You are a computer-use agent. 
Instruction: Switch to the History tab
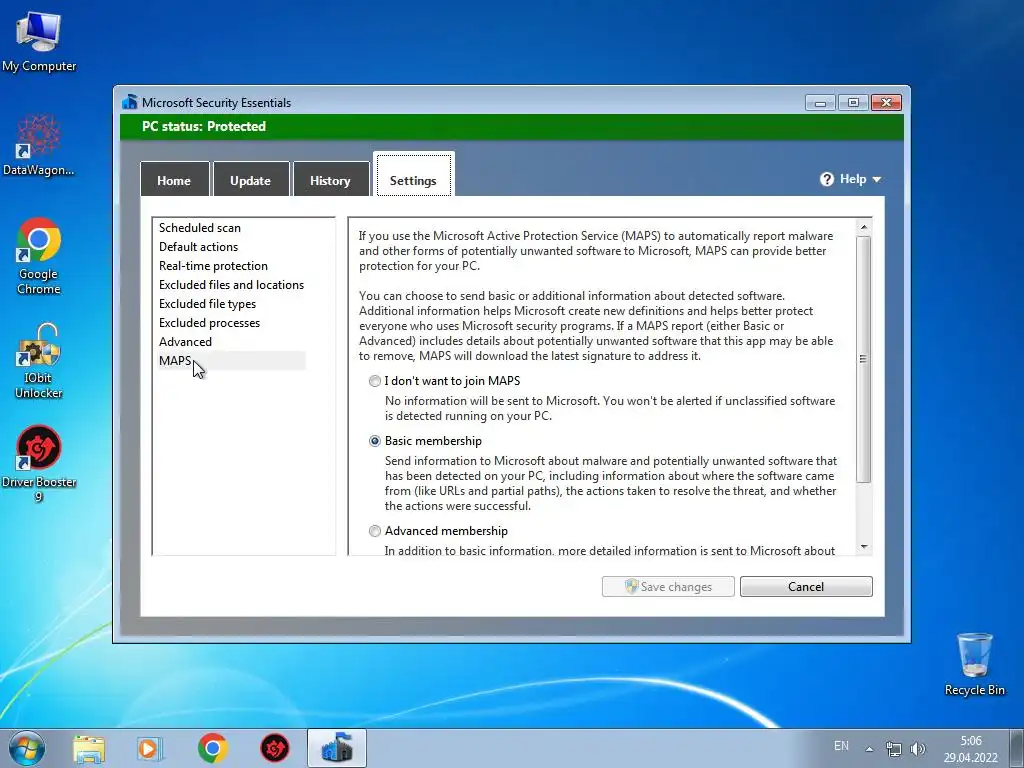coord(330,180)
